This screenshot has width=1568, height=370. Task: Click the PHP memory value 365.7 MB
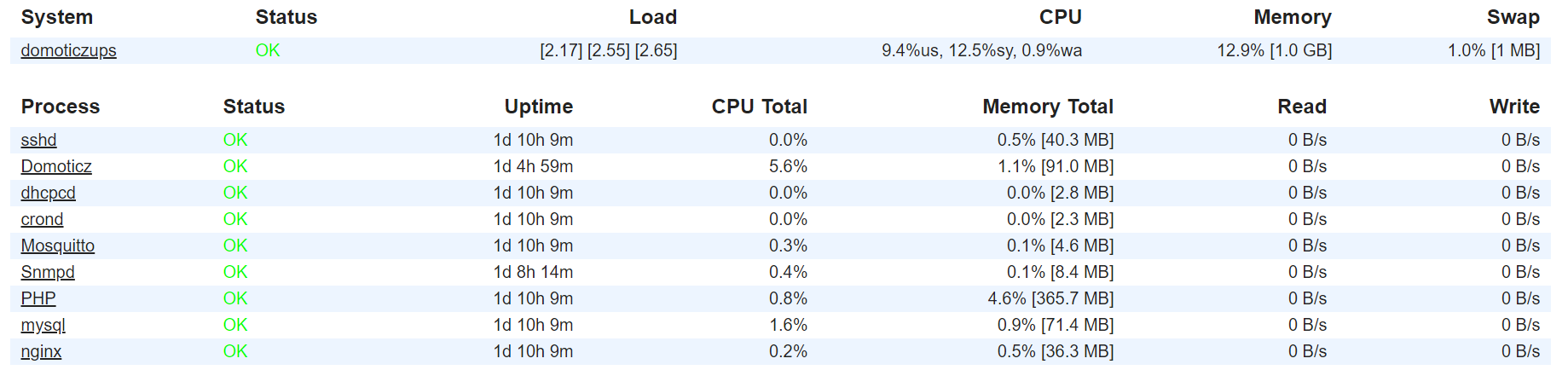pyautogui.click(x=1073, y=298)
